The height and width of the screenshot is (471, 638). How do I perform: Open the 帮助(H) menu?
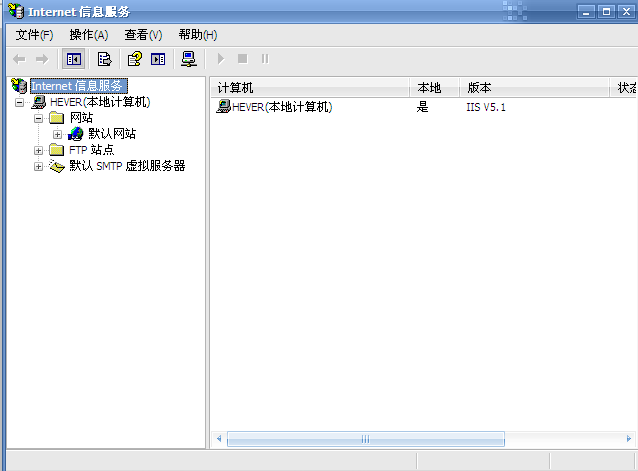pos(198,35)
